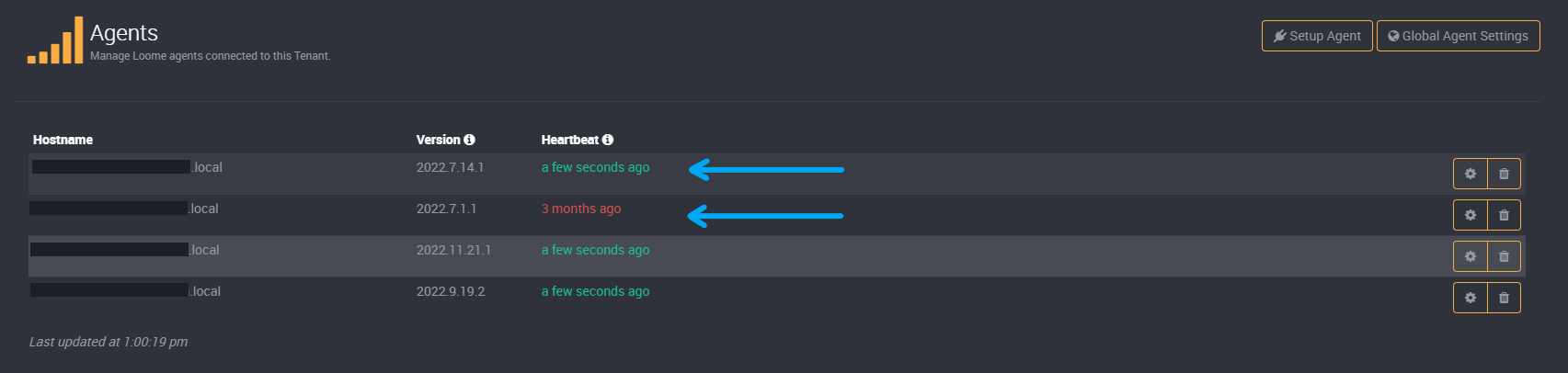Click the Setup Agent button
The image size is (1568, 373).
click(1317, 36)
